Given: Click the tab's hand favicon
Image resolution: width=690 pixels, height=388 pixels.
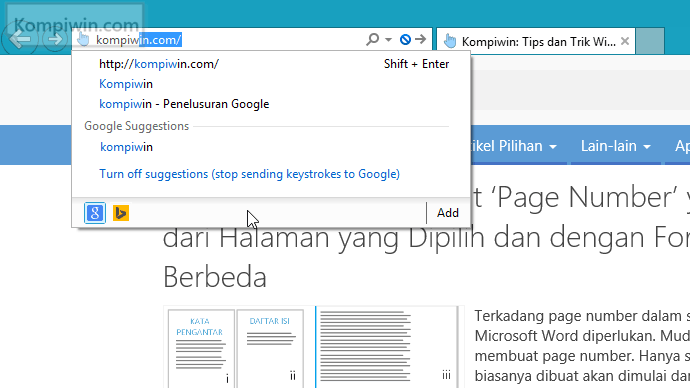Looking at the screenshot, I should [x=450, y=41].
